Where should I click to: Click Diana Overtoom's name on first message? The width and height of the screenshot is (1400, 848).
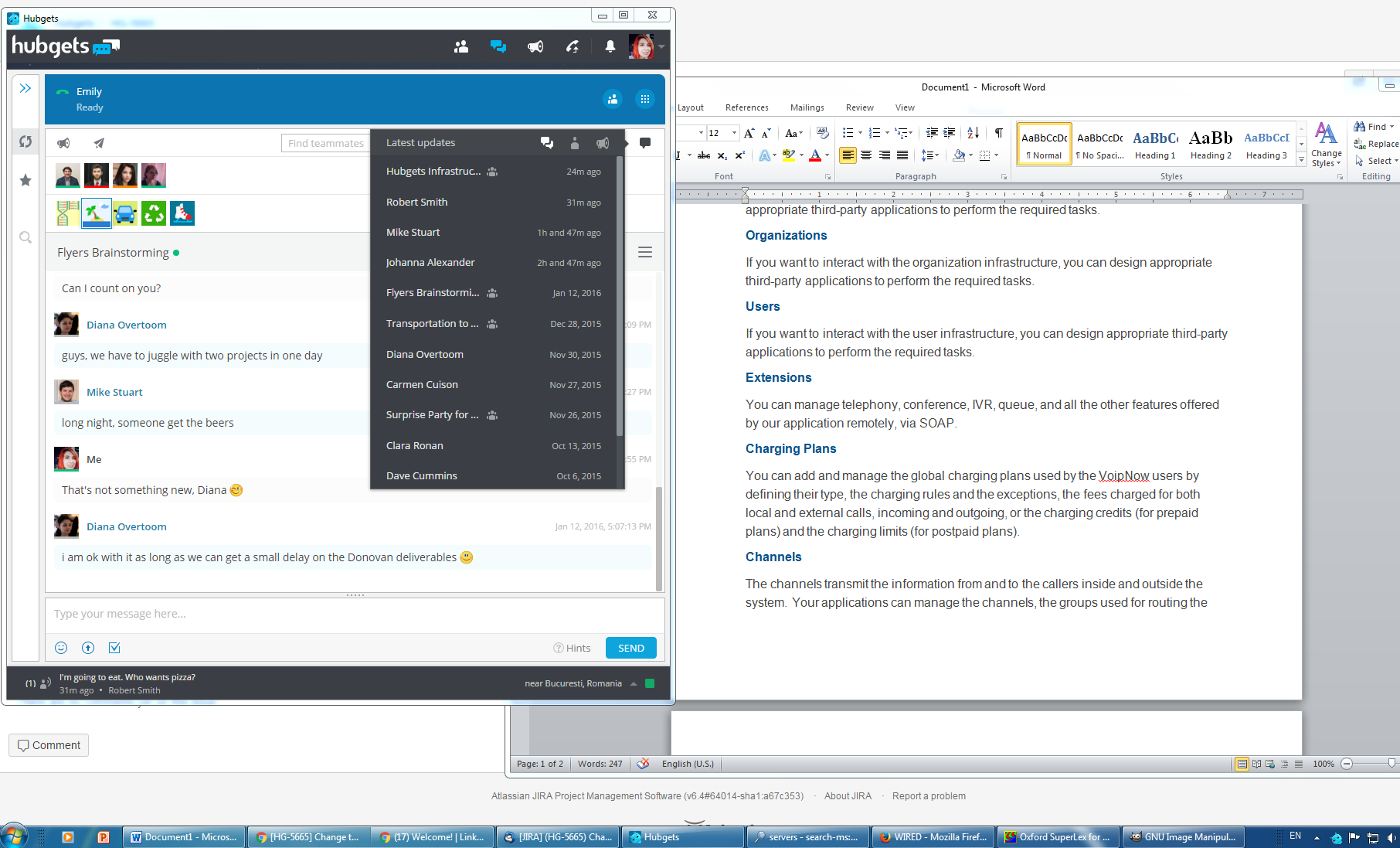click(127, 325)
